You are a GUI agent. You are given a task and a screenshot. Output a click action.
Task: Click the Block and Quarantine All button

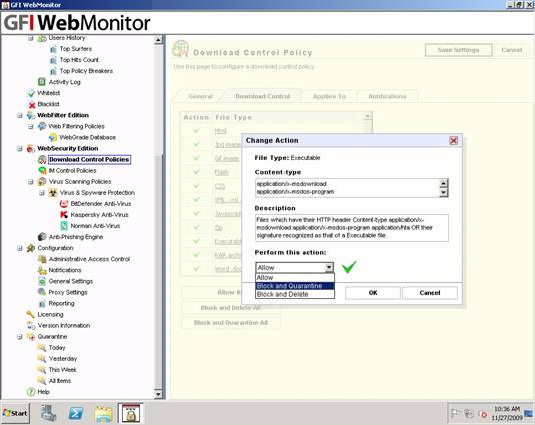click(231, 322)
